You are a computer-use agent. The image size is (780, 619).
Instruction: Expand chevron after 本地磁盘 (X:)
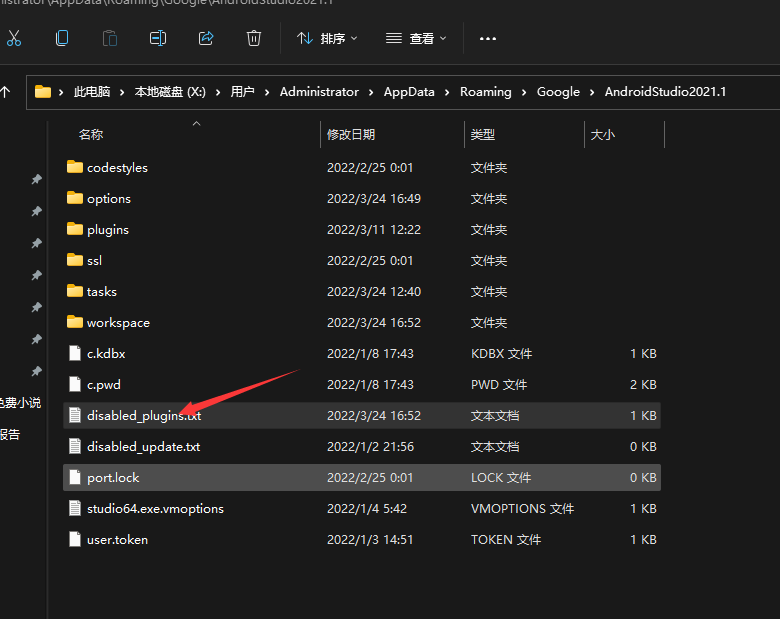217,92
